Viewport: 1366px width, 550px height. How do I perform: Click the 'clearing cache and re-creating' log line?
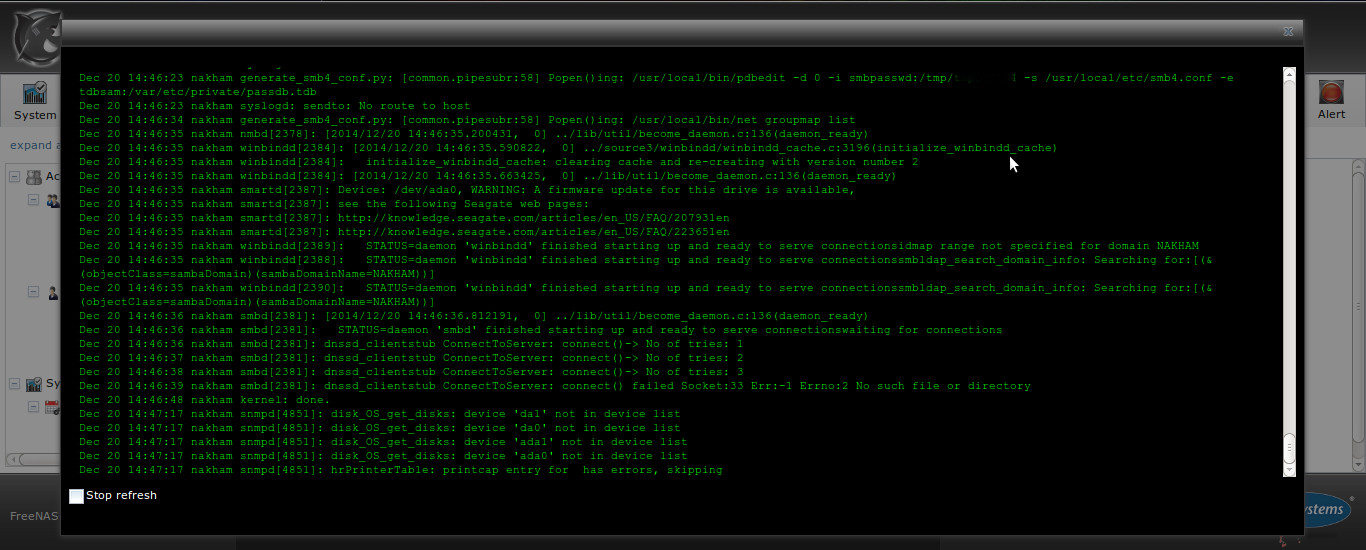(x=498, y=161)
